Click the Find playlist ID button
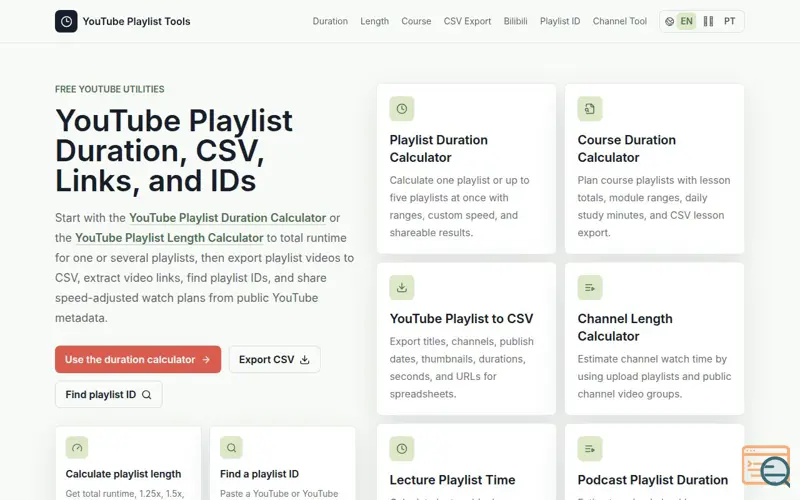The height and width of the screenshot is (500, 800). coord(109,394)
